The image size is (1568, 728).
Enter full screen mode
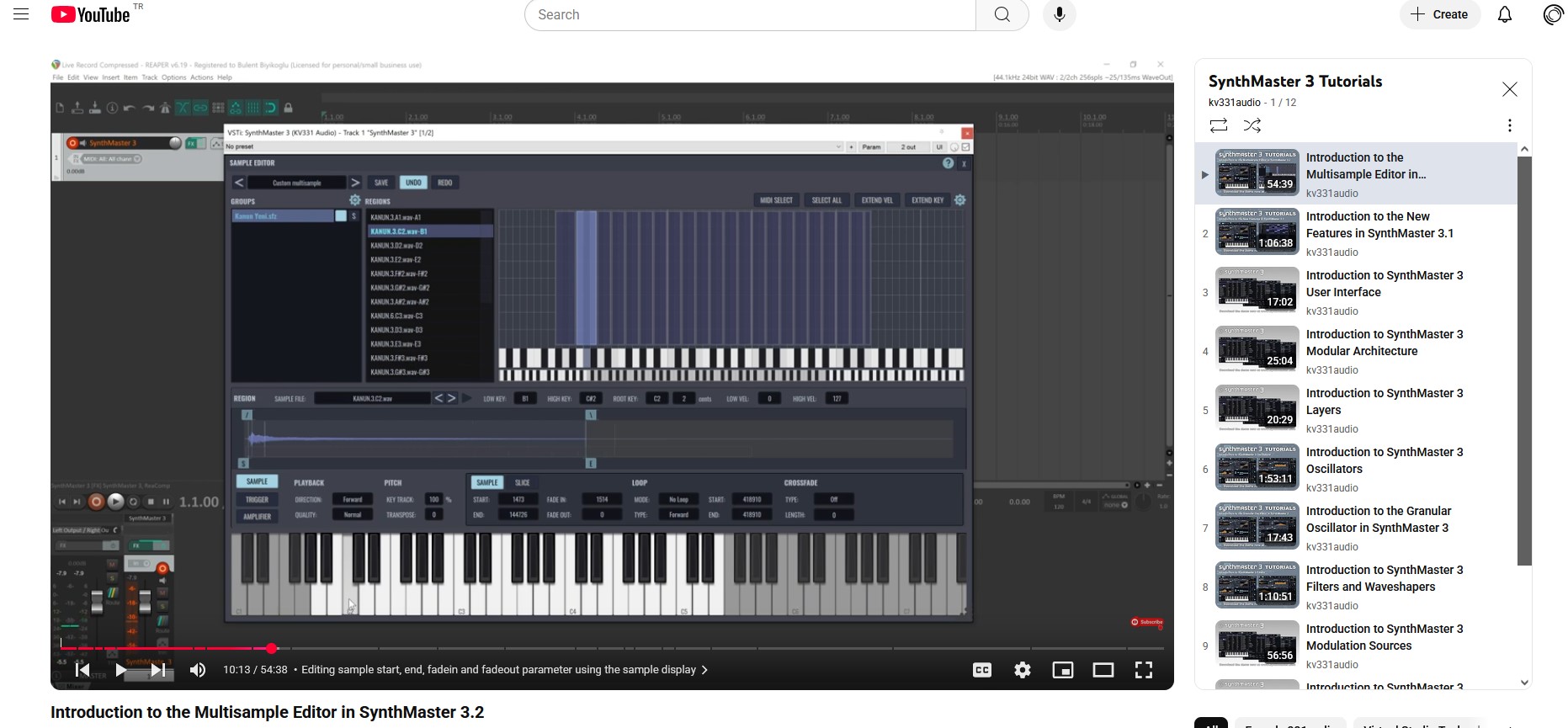coord(1144,670)
